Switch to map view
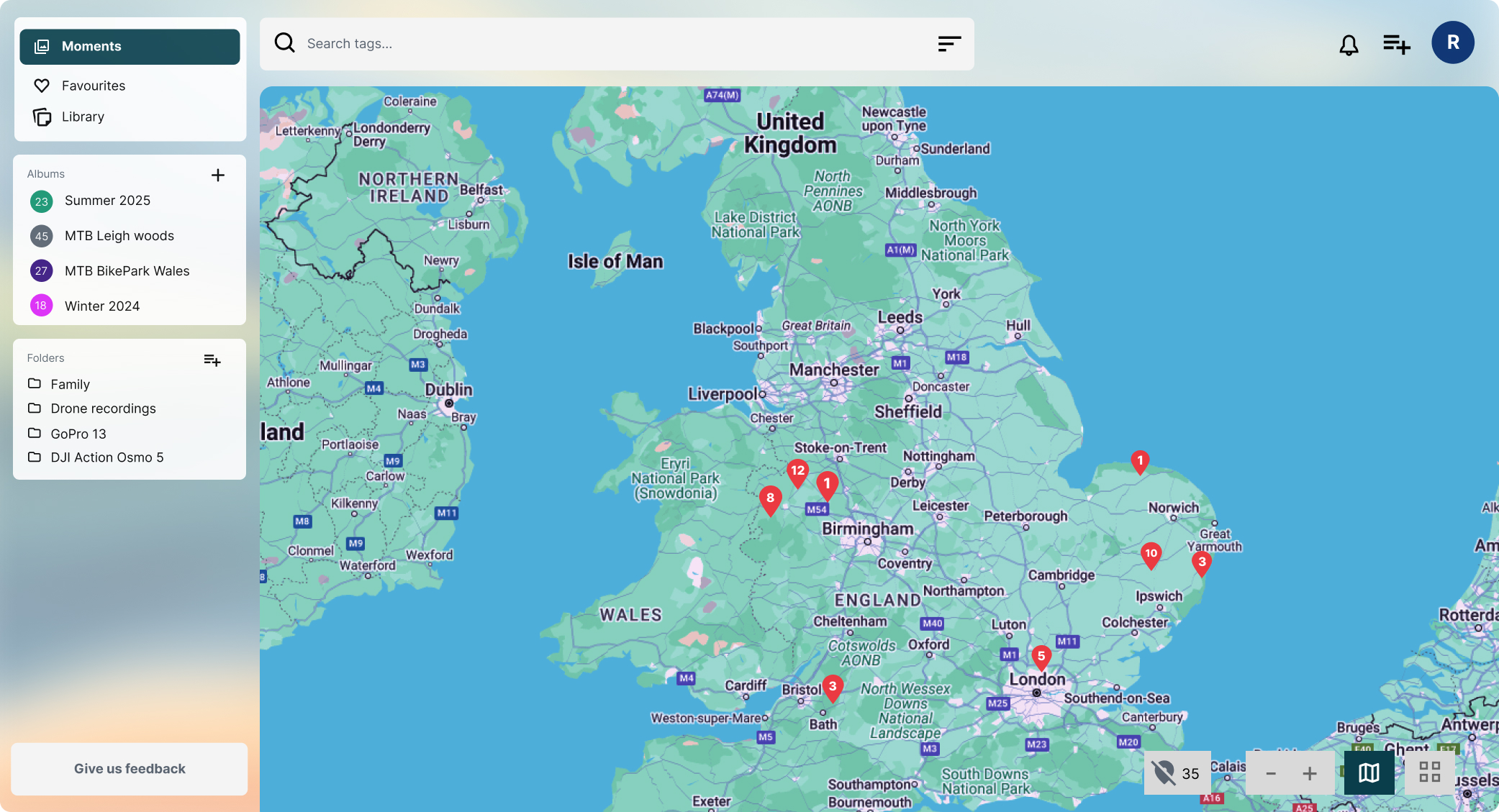This screenshot has height=812, width=1499. [1369, 773]
